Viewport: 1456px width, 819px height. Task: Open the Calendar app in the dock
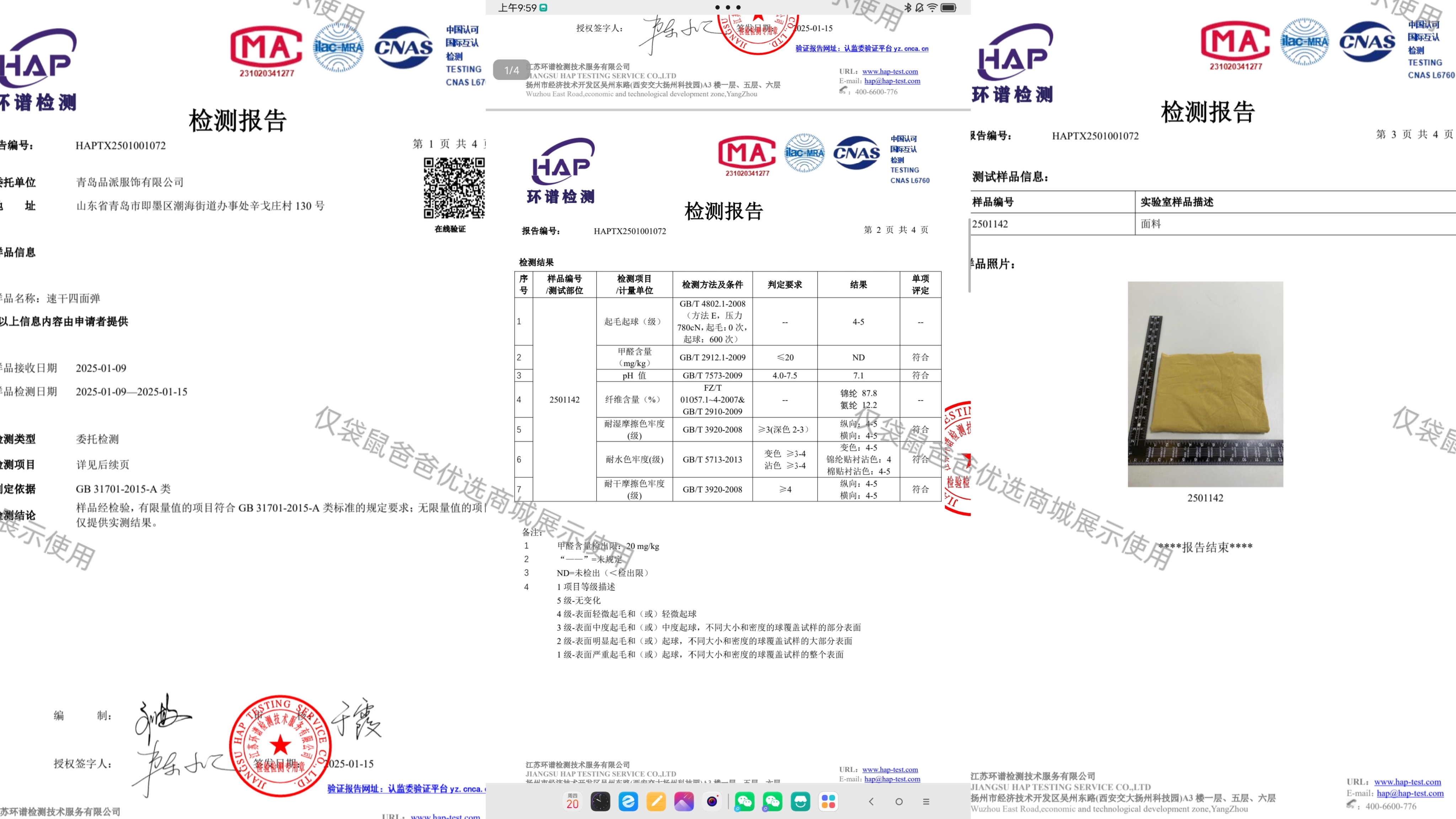(572, 801)
